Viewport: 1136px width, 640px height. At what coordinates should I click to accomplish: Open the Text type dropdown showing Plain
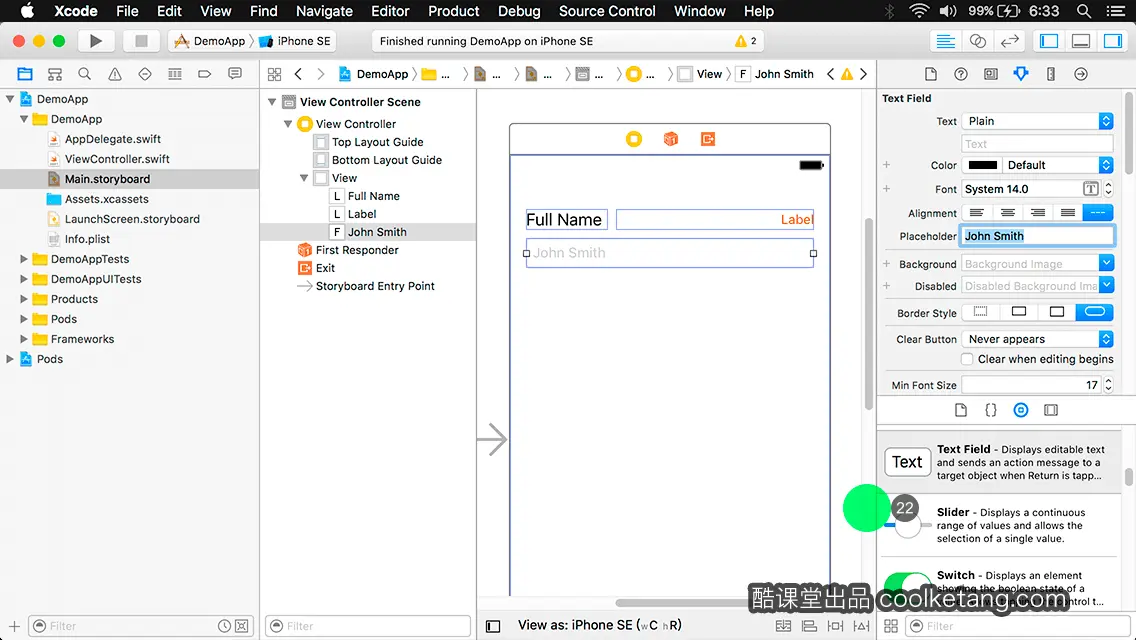pos(1037,121)
